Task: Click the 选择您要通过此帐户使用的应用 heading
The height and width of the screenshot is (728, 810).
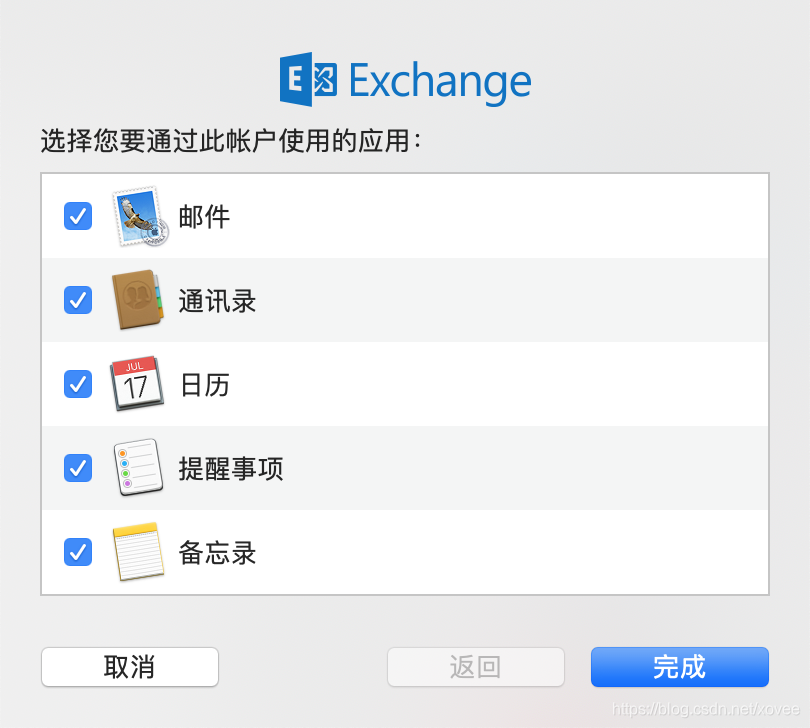Action: pos(231,141)
